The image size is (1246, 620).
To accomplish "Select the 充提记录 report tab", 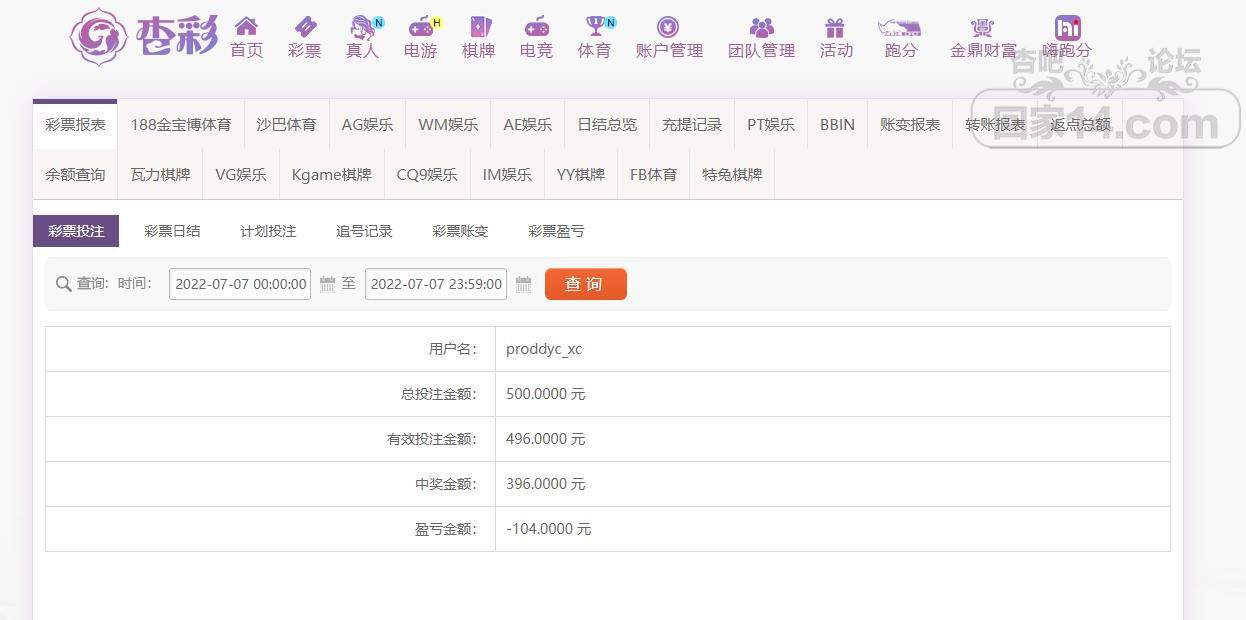I will [x=692, y=125].
